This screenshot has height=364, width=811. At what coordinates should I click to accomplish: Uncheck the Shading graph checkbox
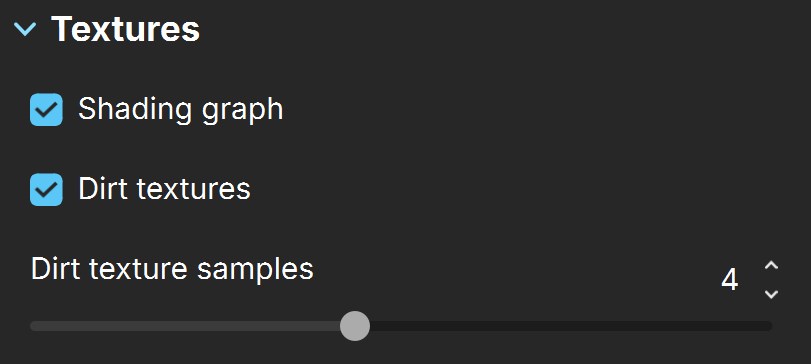(x=46, y=110)
